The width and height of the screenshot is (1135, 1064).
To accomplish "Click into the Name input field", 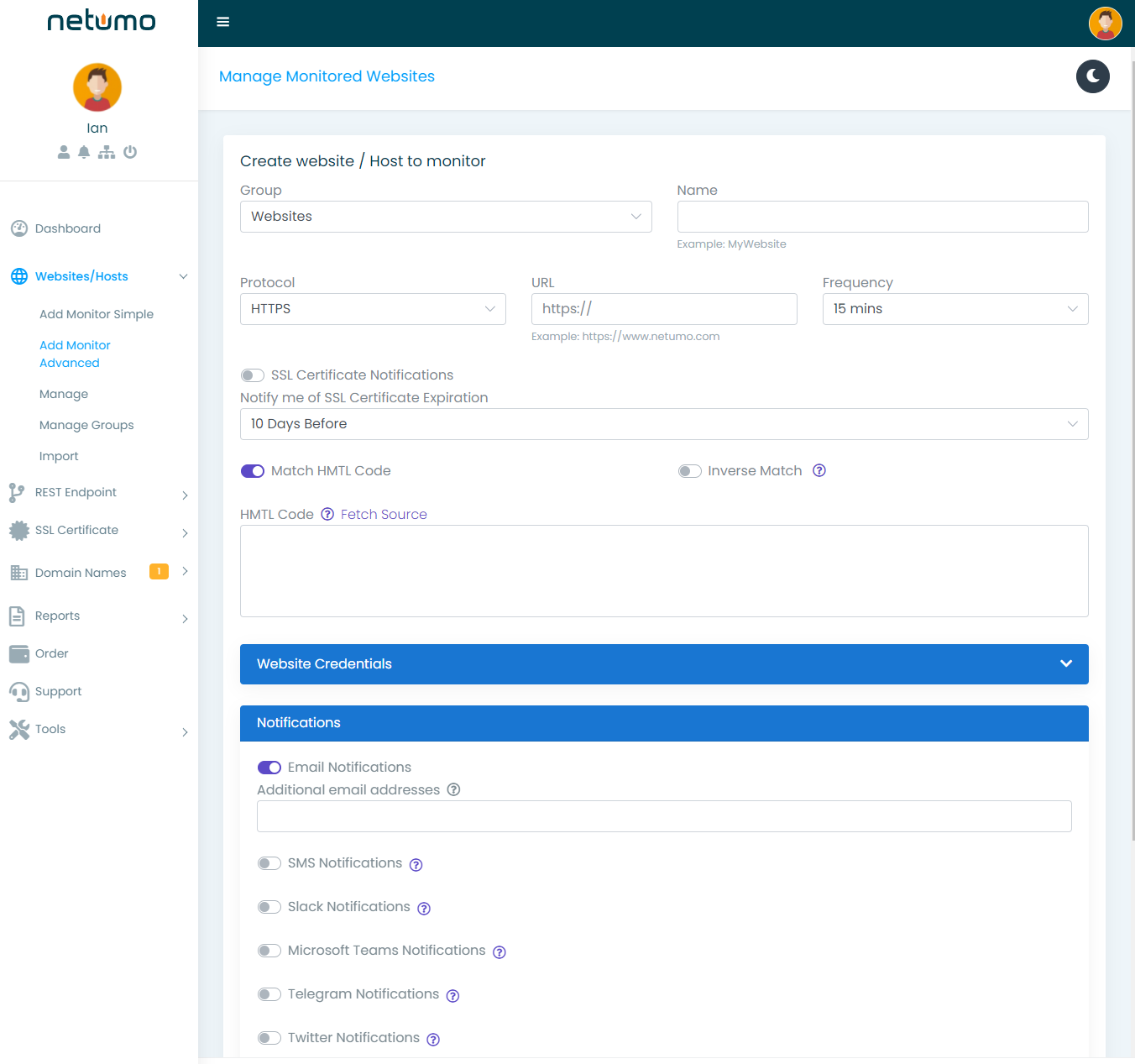I will 882,217.
